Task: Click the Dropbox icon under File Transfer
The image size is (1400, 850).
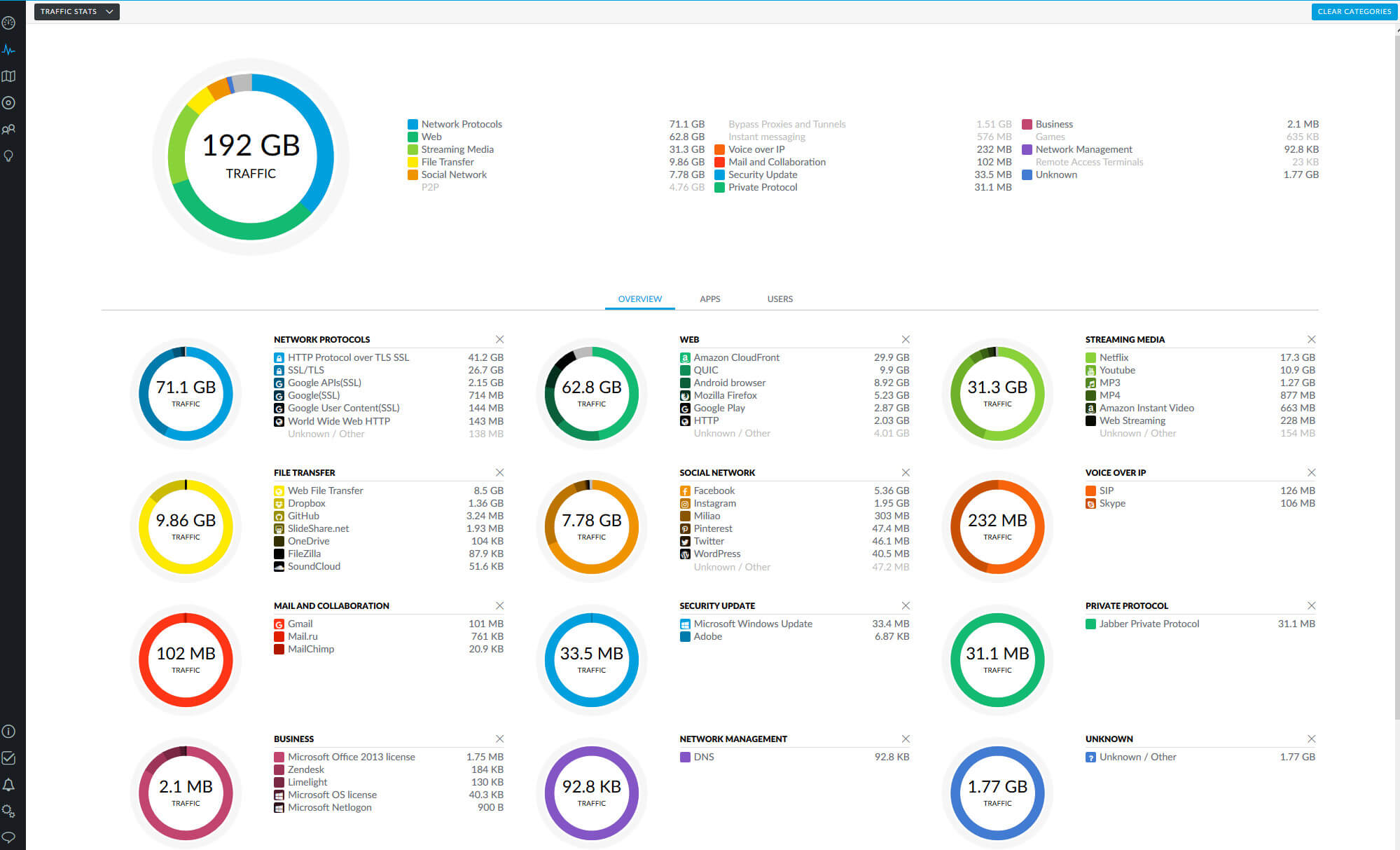Action: tap(279, 504)
